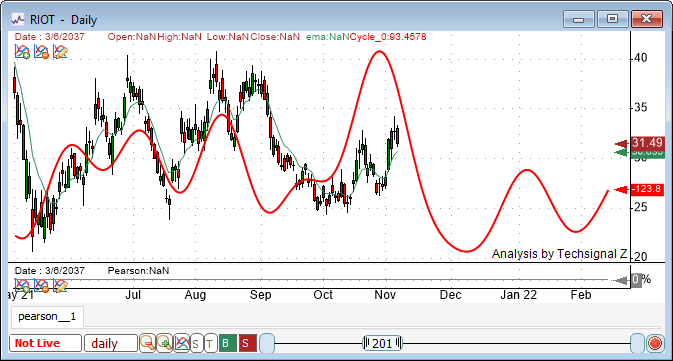Maximize the RIOT chart window
The width and height of the screenshot is (673, 361).
click(x=612, y=19)
